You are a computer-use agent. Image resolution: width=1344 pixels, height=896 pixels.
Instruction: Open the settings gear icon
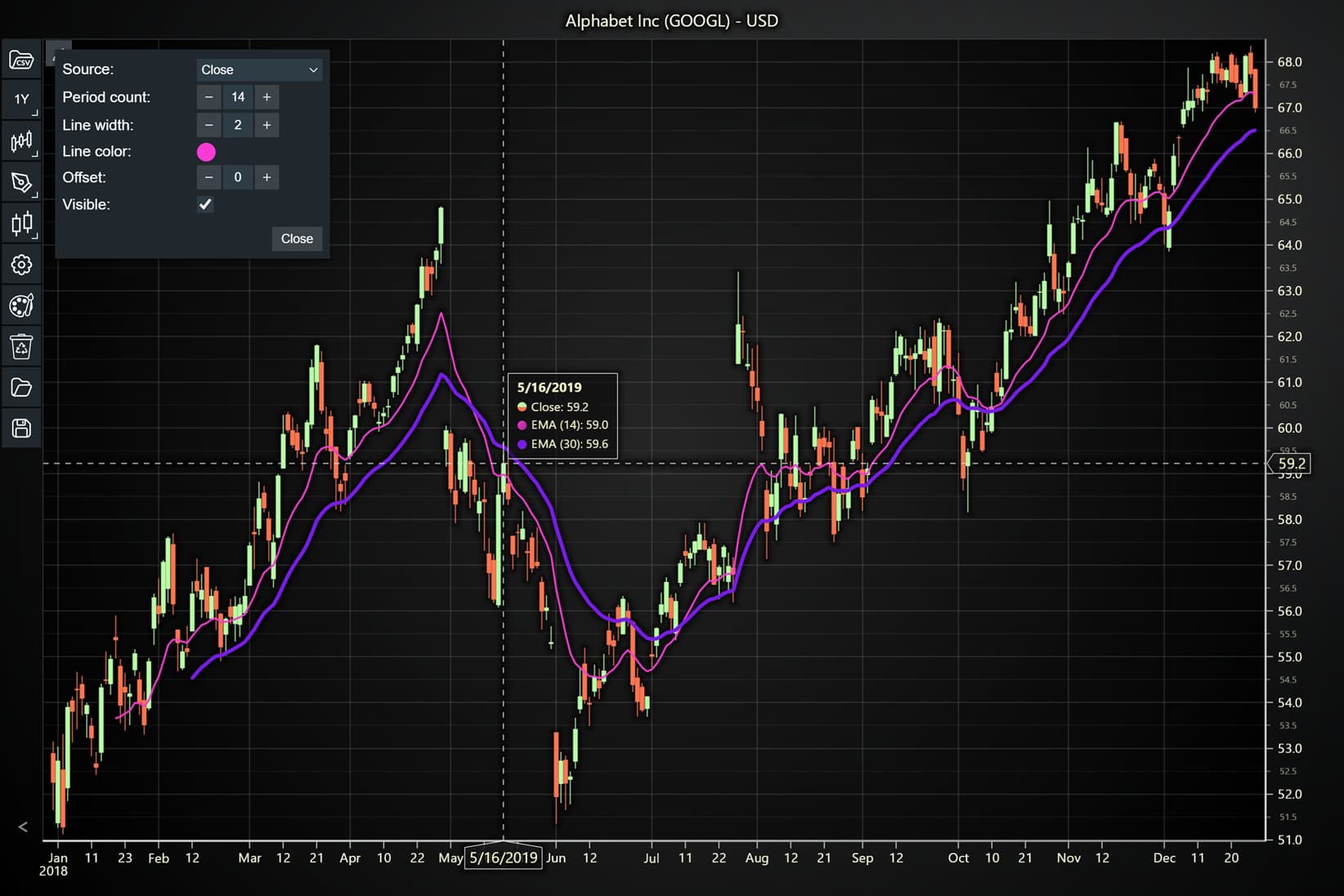pyautogui.click(x=21, y=264)
